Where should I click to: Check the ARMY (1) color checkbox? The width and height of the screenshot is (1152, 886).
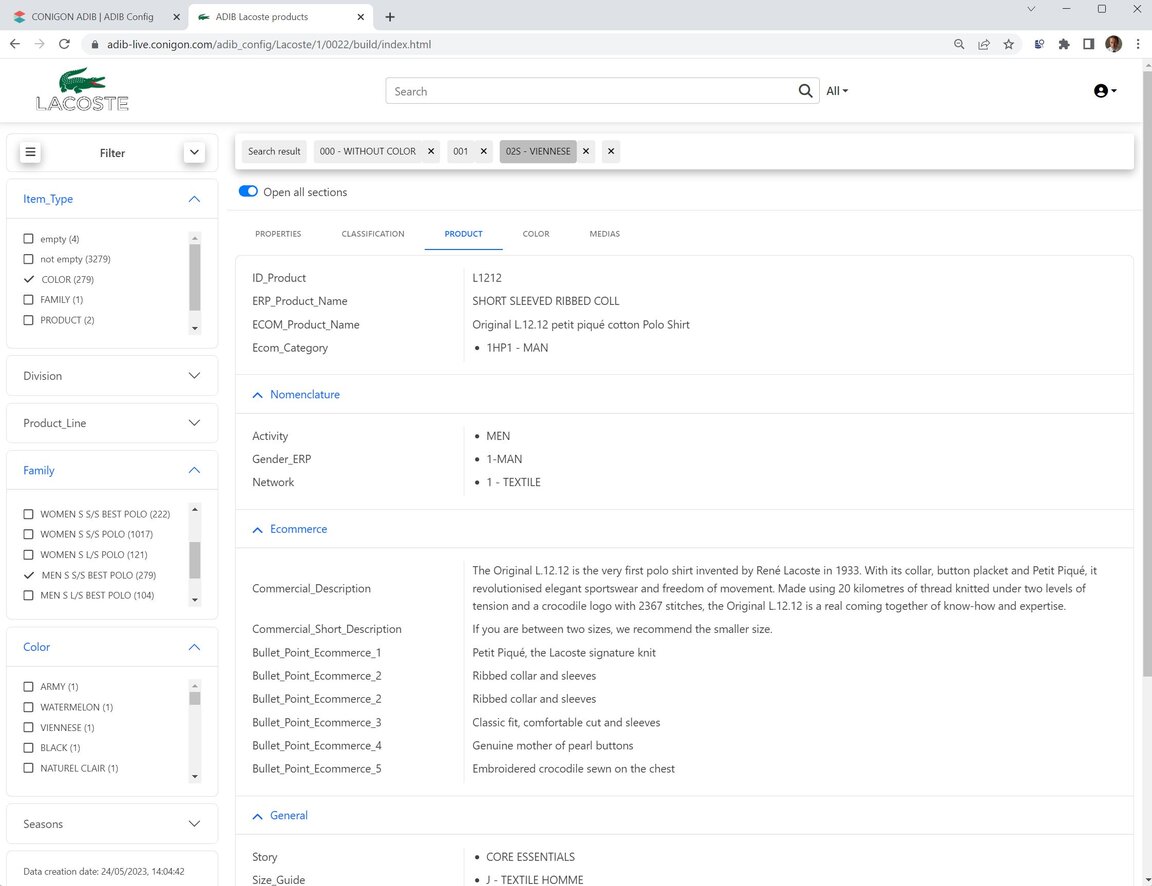pos(29,687)
